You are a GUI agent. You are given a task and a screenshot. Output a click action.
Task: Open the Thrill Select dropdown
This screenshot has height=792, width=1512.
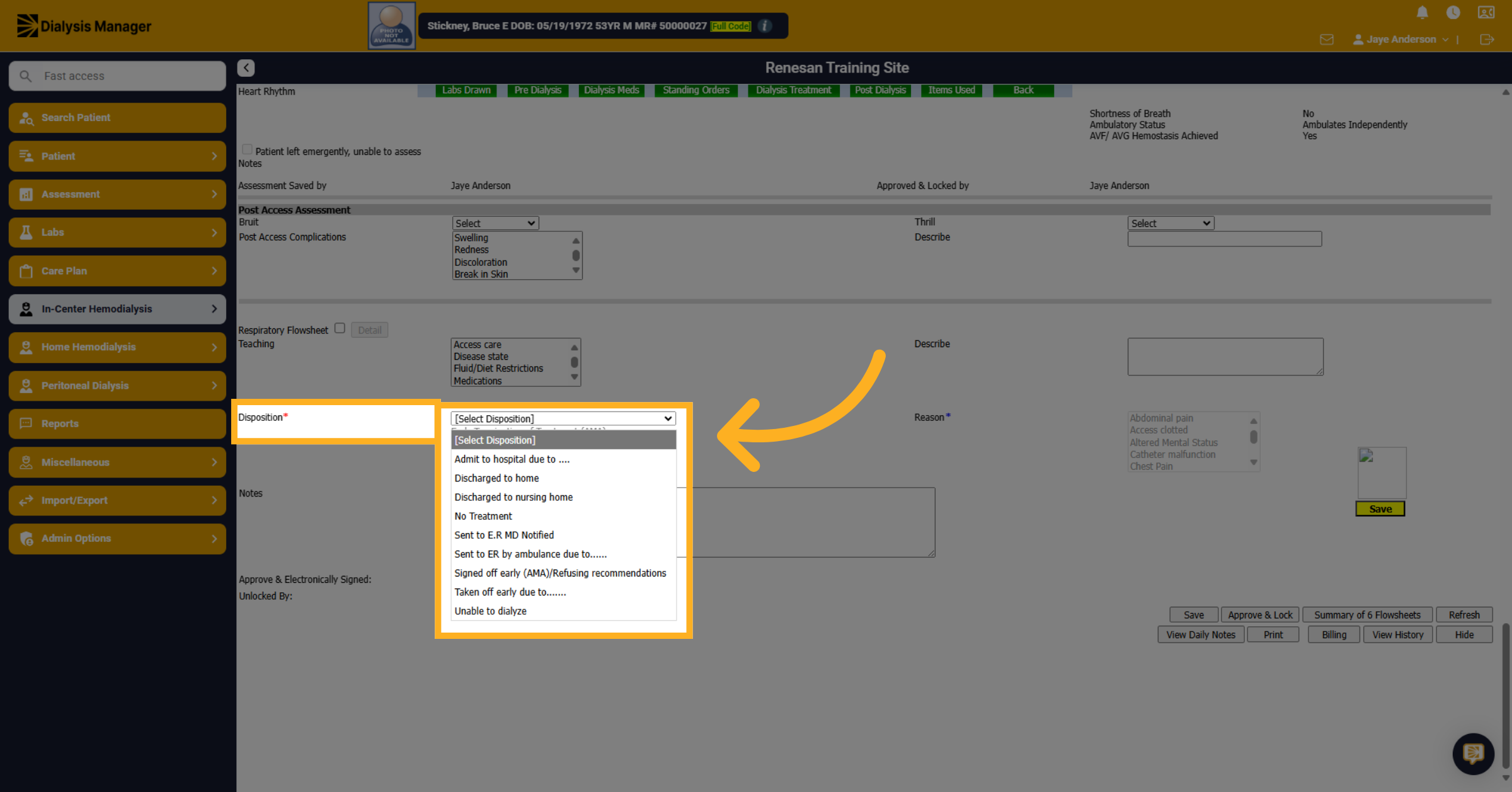point(1171,223)
